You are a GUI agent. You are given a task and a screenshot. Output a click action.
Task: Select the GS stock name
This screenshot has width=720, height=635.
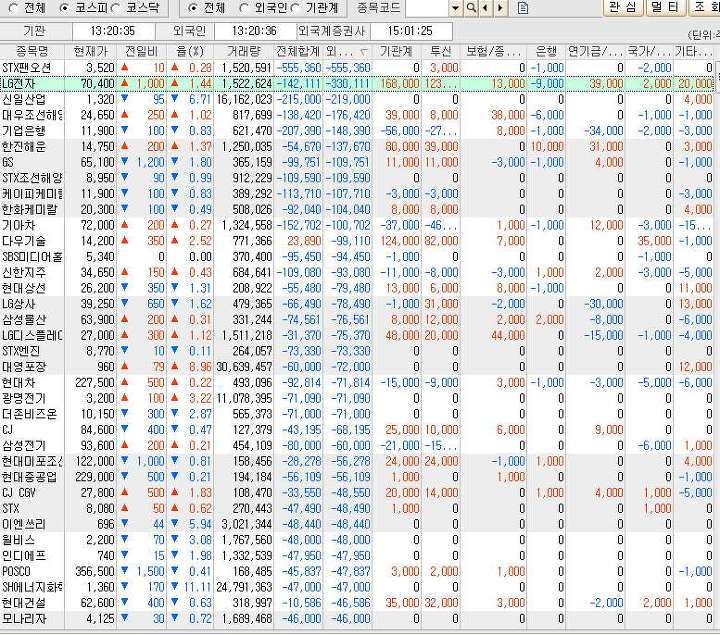(x=8, y=162)
